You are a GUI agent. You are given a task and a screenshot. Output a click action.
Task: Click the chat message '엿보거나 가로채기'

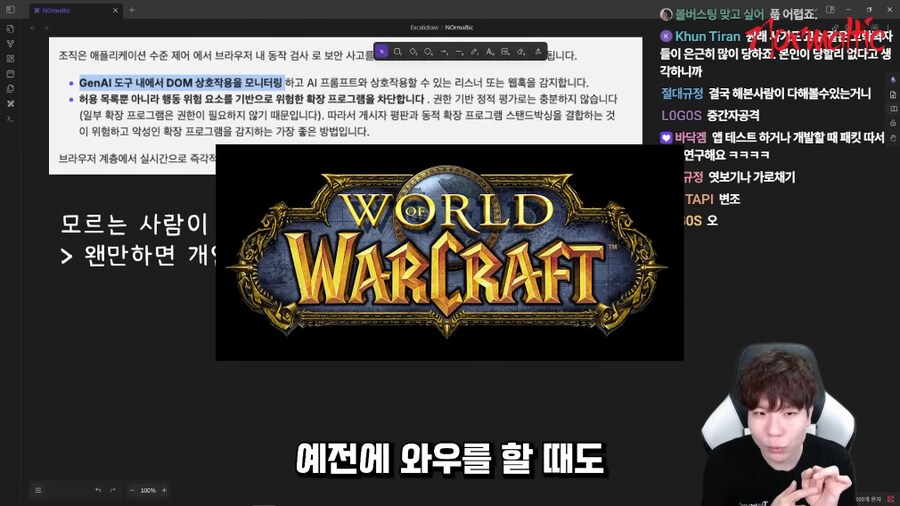coord(752,177)
